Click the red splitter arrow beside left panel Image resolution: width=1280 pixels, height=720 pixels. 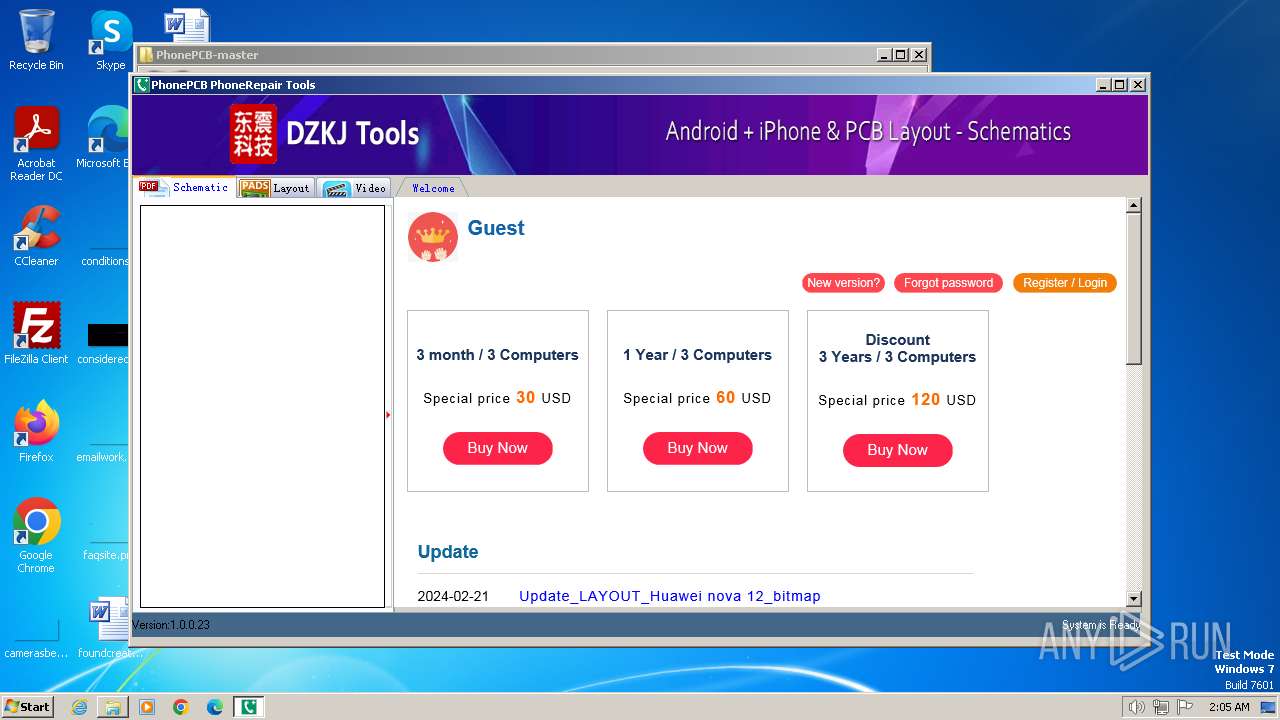[388, 414]
